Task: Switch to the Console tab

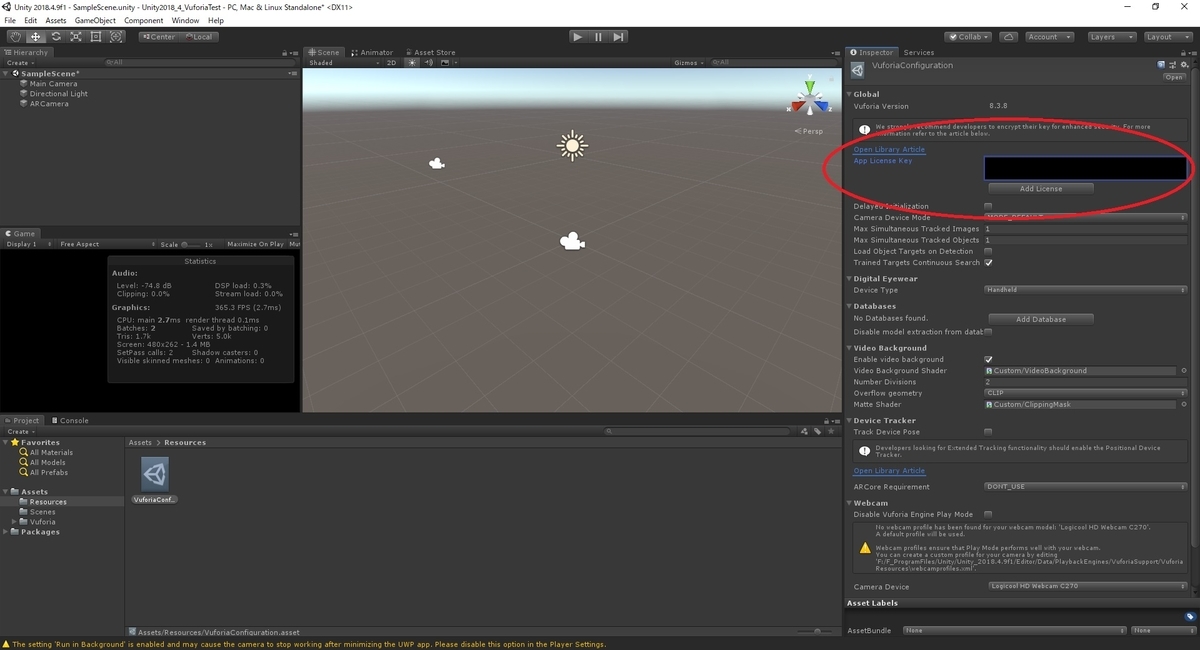Action: (x=70, y=420)
